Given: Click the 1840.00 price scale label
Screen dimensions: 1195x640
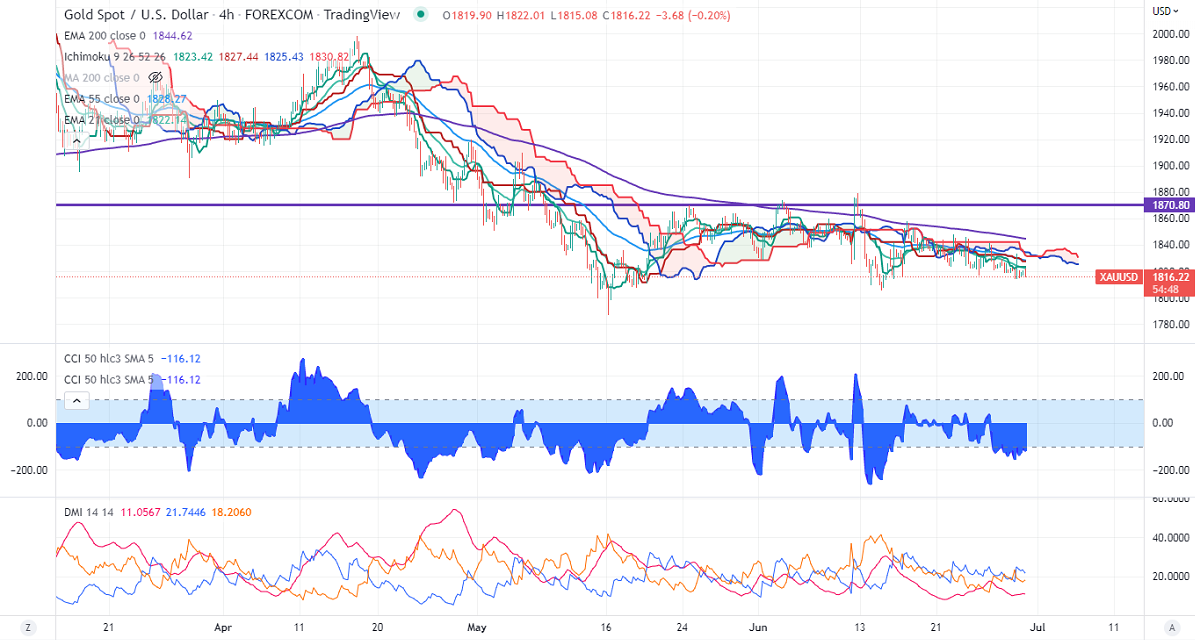Looking at the screenshot, I should tap(1172, 245).
